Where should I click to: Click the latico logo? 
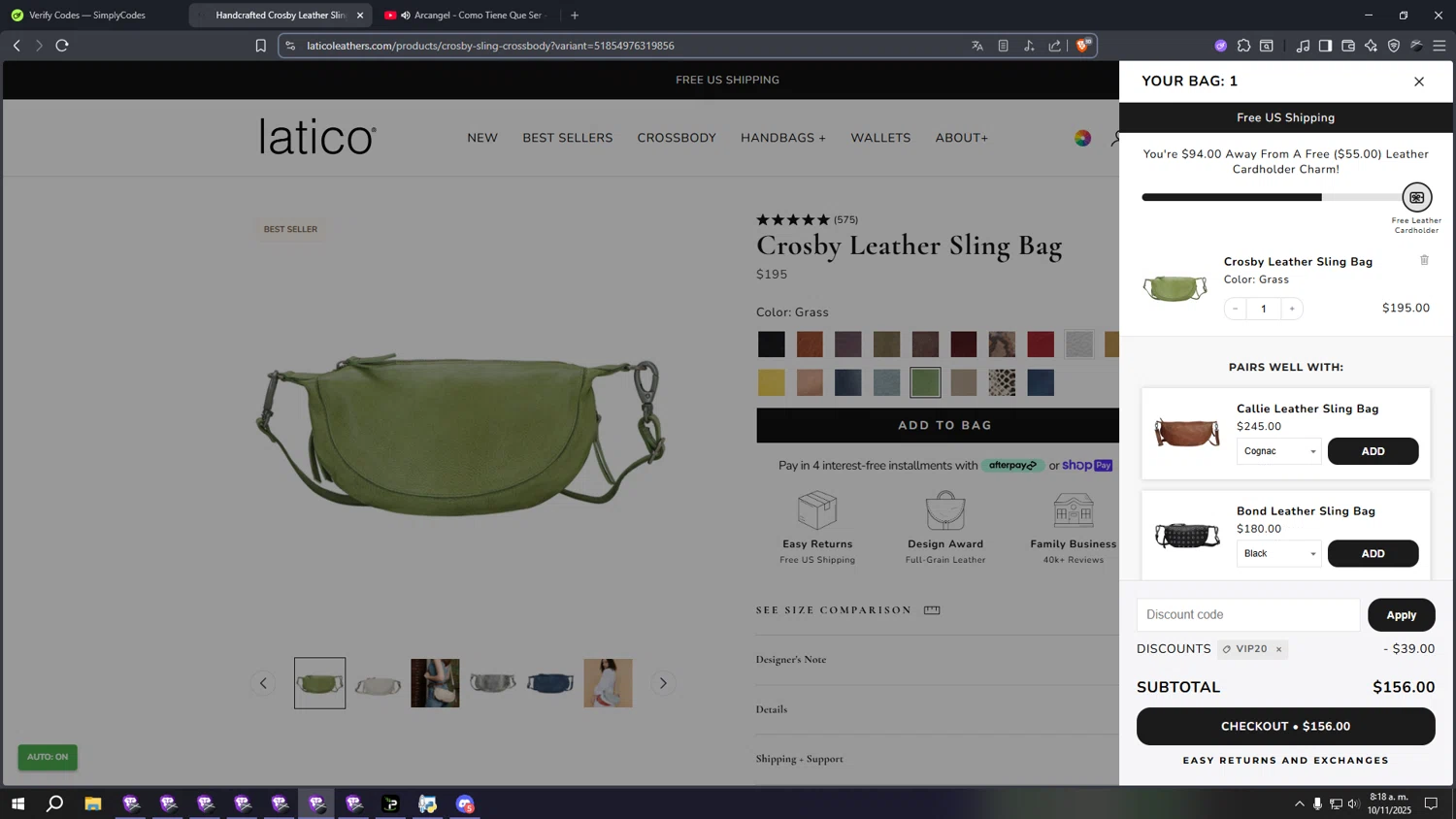[317, 137]
